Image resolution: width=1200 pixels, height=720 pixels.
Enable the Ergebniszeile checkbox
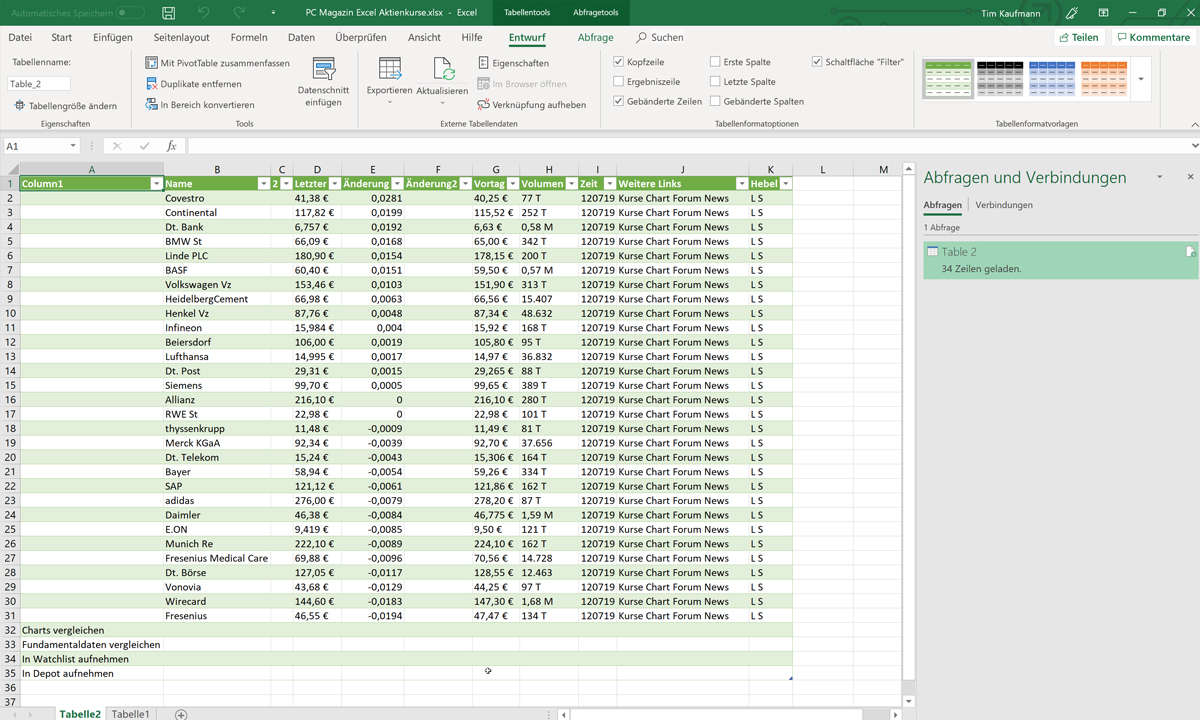[618, 82]
